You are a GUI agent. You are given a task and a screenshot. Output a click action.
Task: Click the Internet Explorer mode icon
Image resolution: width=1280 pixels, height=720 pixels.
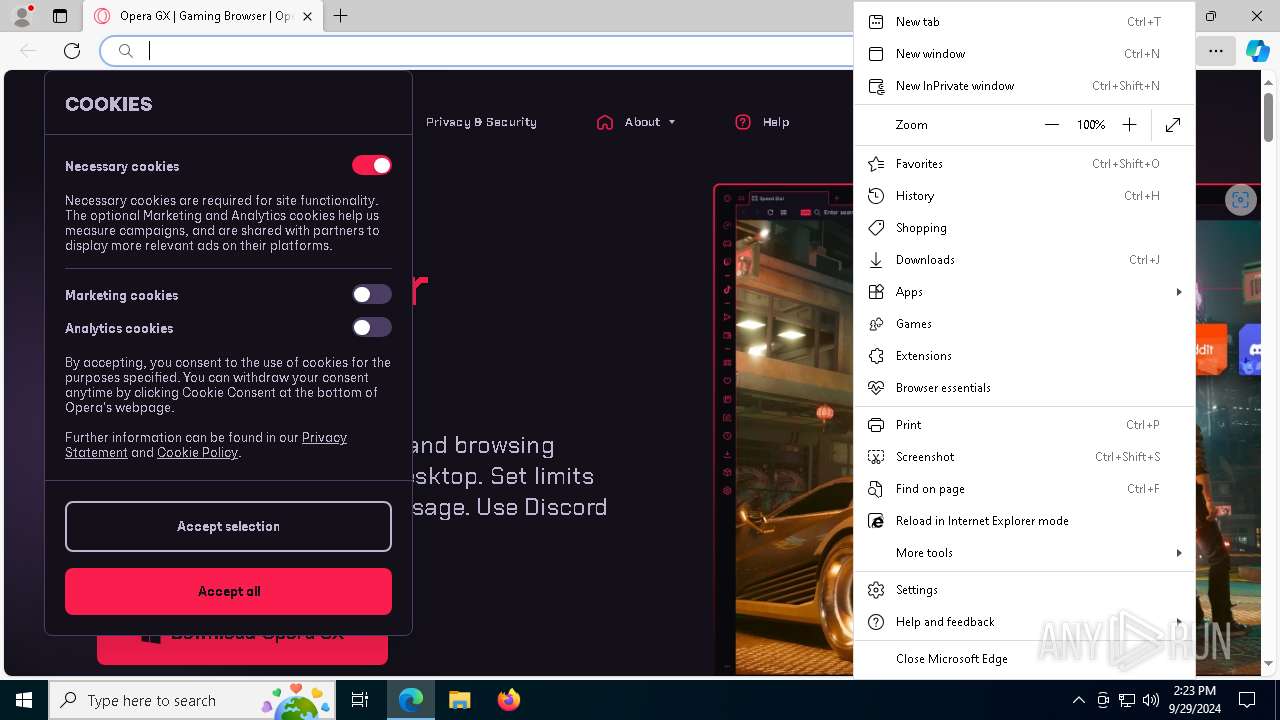click(x=876, y=521)
